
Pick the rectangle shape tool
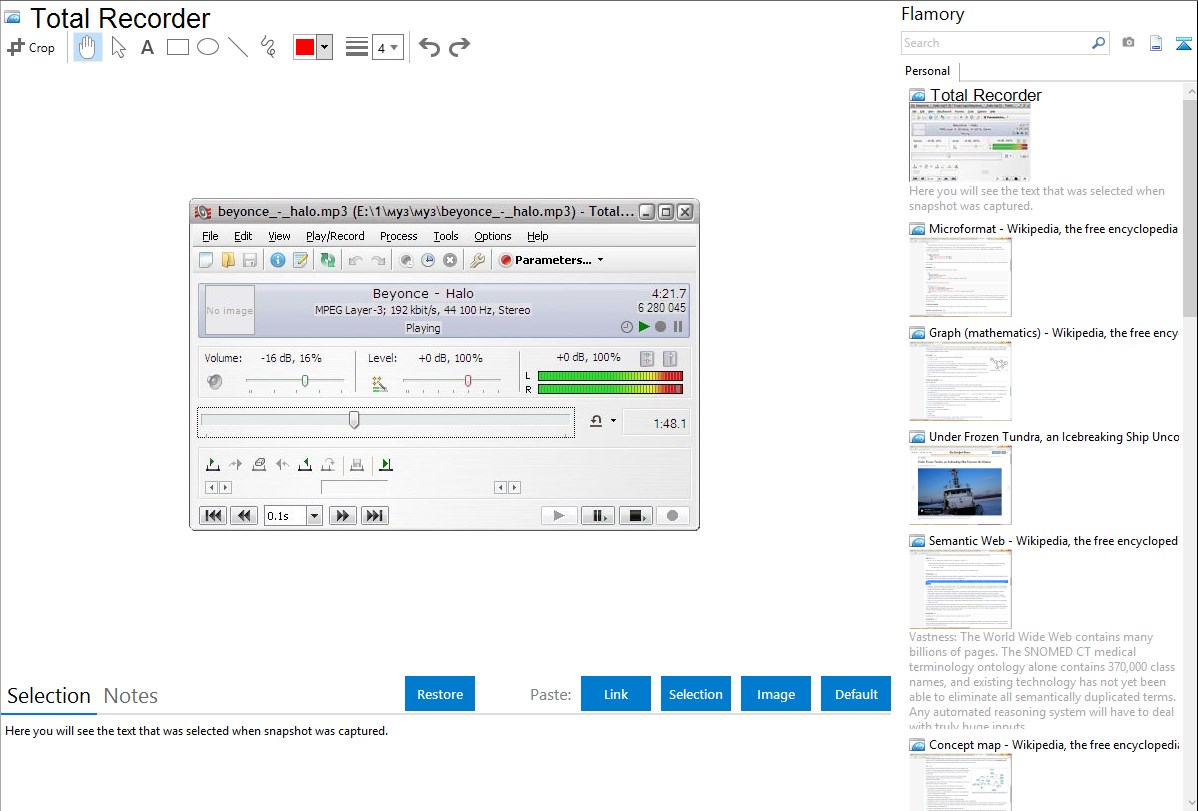(x=178, y=47)
